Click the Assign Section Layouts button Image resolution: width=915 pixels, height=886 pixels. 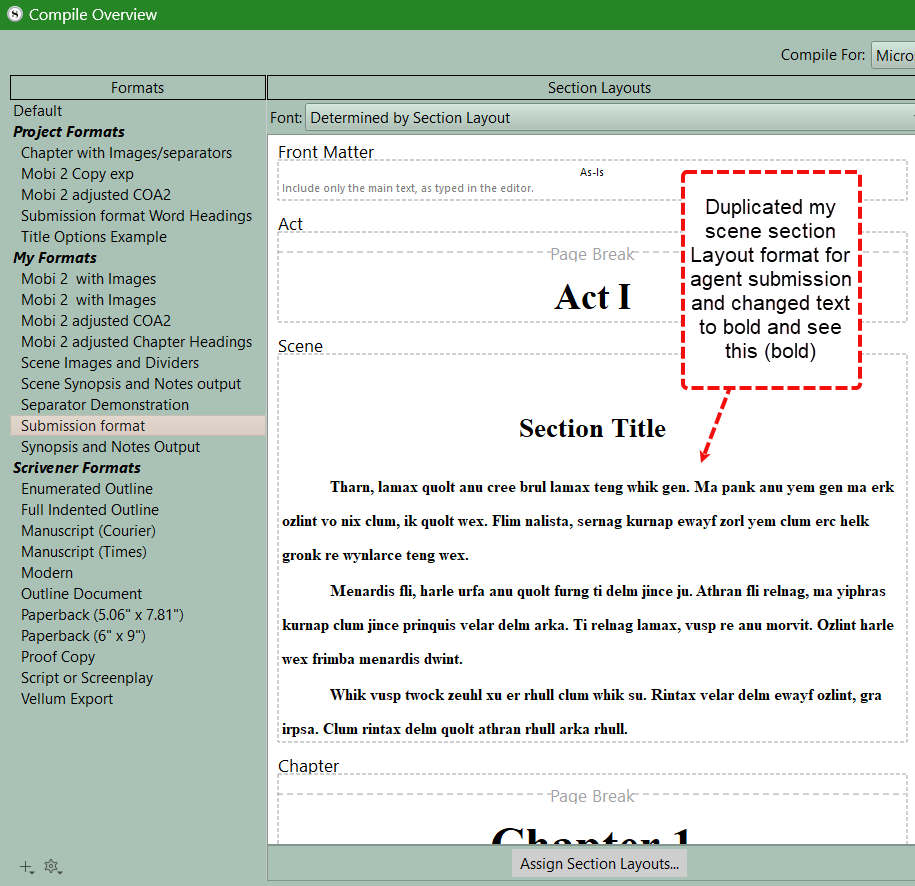tap(599, 864)
